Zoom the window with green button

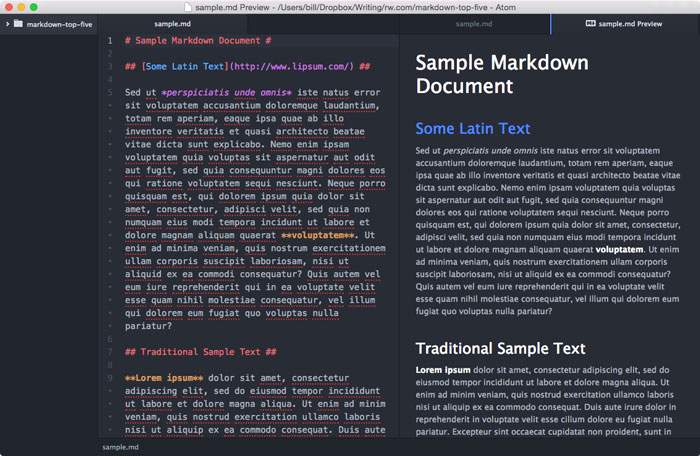[x=33, y=7]
